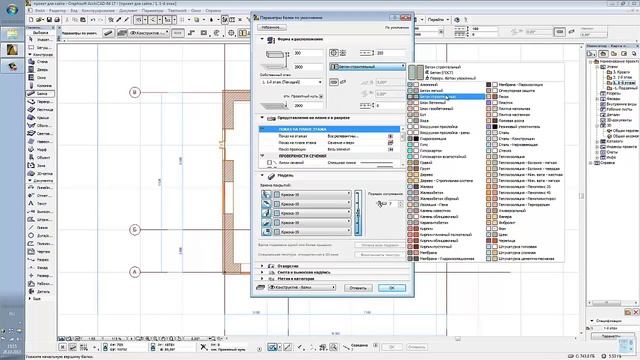Viewport: 640px width, 360px height.
Task: Open the Файл menu
Action: pos(40,11)
